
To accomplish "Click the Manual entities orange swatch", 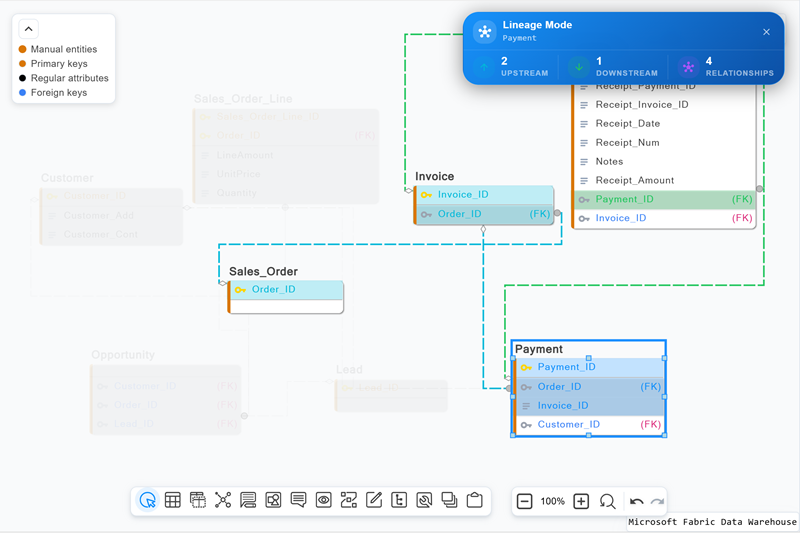I will click(x=22, y=49).
